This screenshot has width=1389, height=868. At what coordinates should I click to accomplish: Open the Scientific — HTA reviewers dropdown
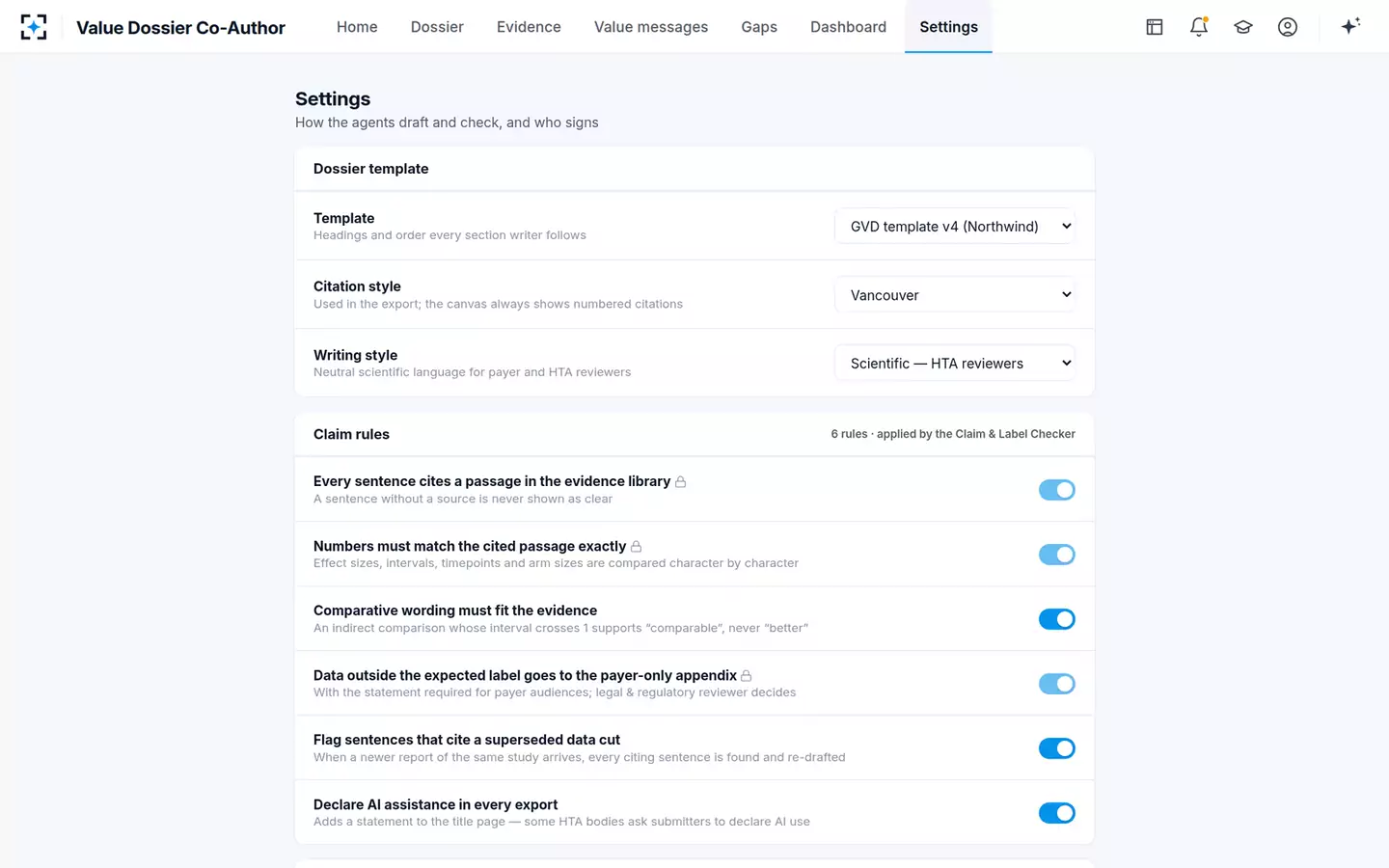click(x=955, y=364)
